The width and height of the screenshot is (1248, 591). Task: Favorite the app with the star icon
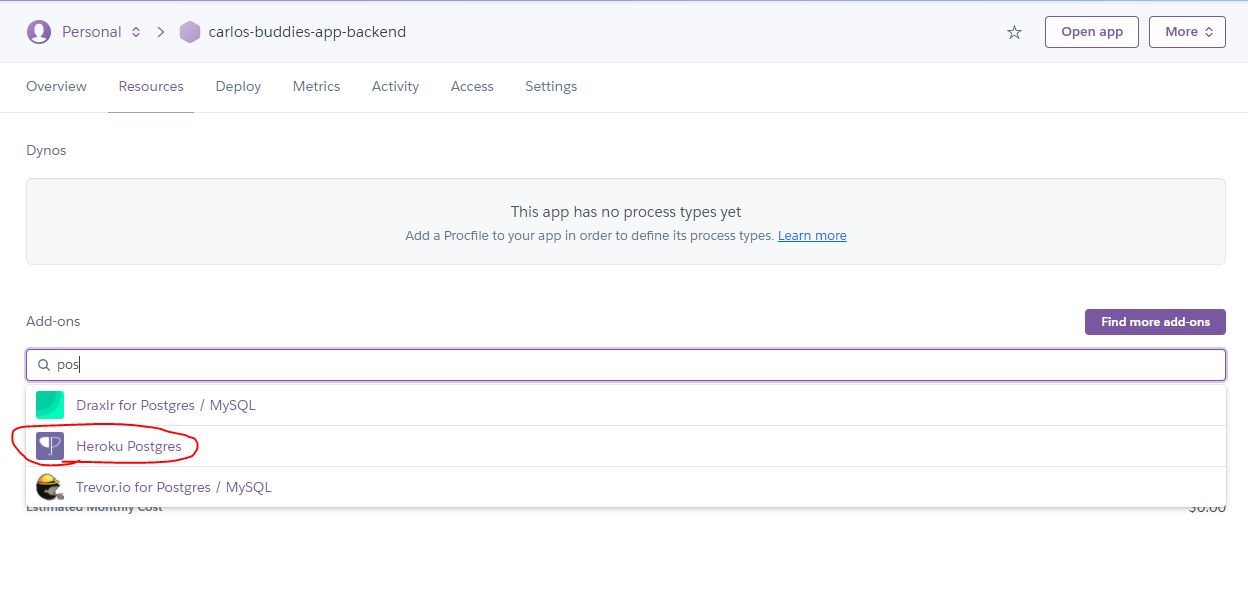click(1014, 32)
